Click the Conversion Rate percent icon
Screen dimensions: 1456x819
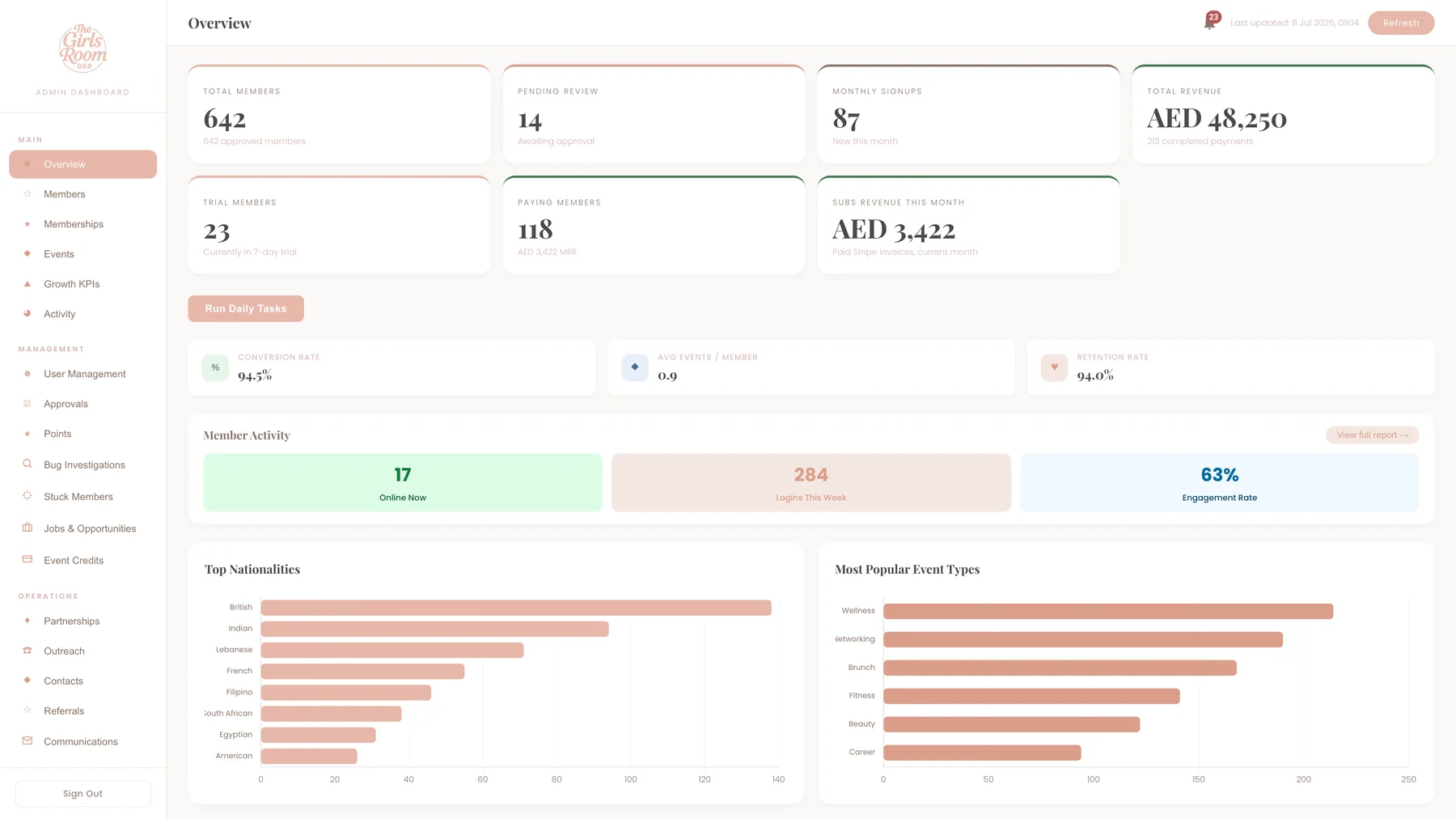[x=215, y=367]
